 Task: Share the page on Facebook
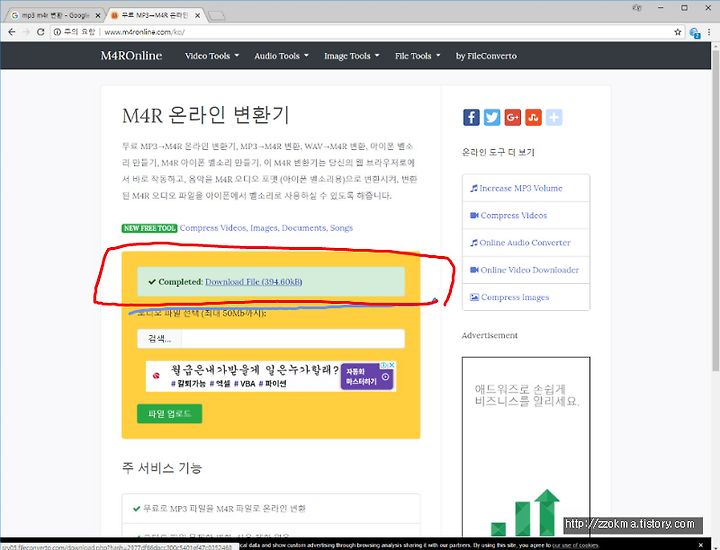point(471,118)
